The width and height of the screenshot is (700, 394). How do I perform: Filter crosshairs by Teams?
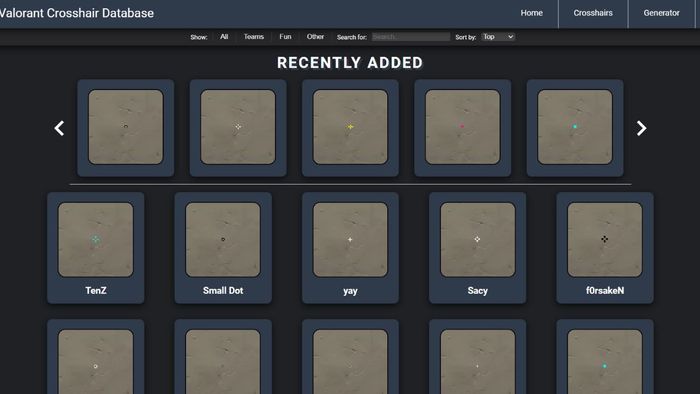(254, 37)
